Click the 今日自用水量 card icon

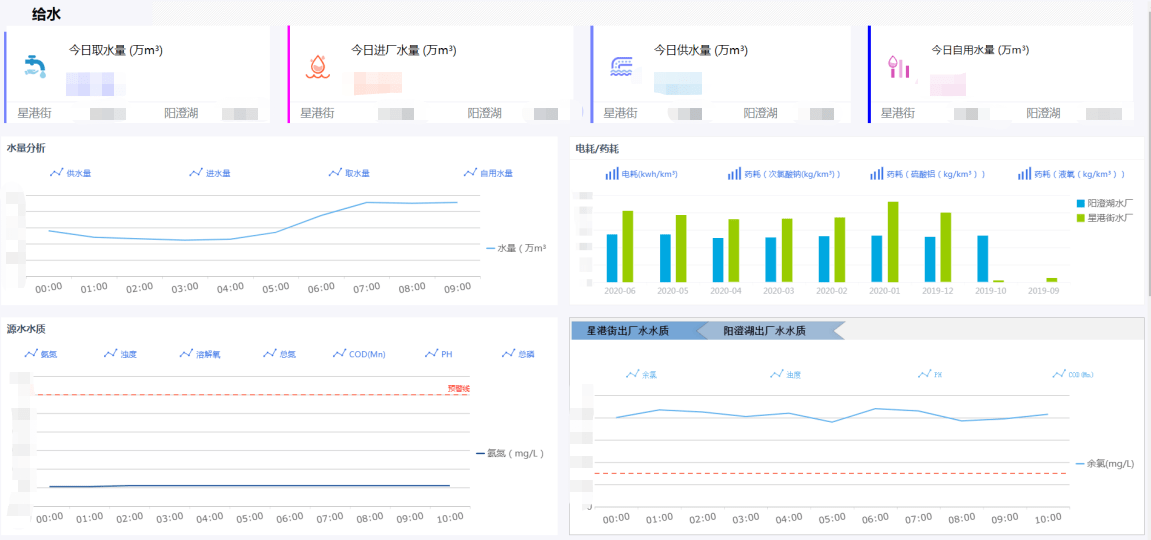899,66
